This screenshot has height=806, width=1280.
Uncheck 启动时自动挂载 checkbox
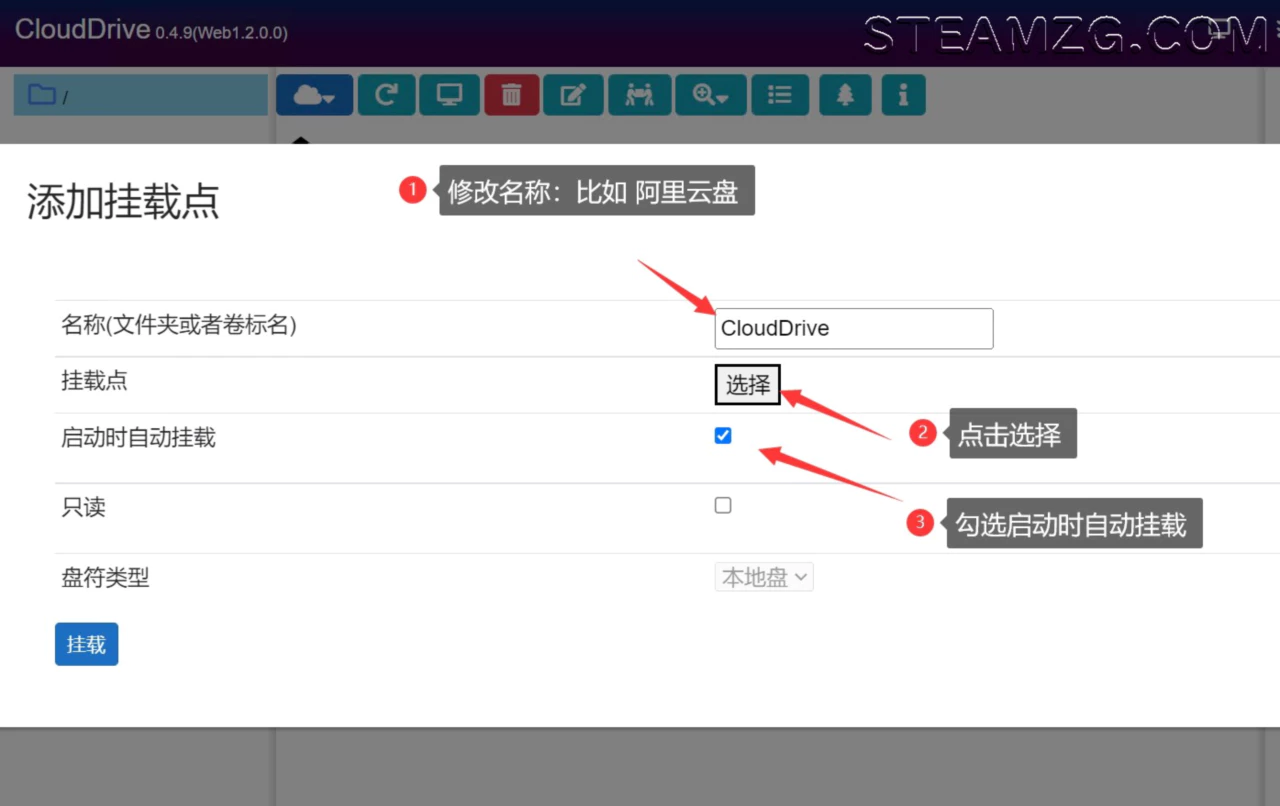723,436
